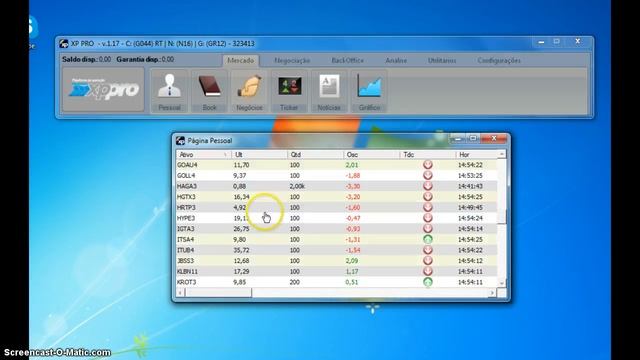
Task: Click the 35,72 price value
Action: pyautogui.click(x=241, y=250)
